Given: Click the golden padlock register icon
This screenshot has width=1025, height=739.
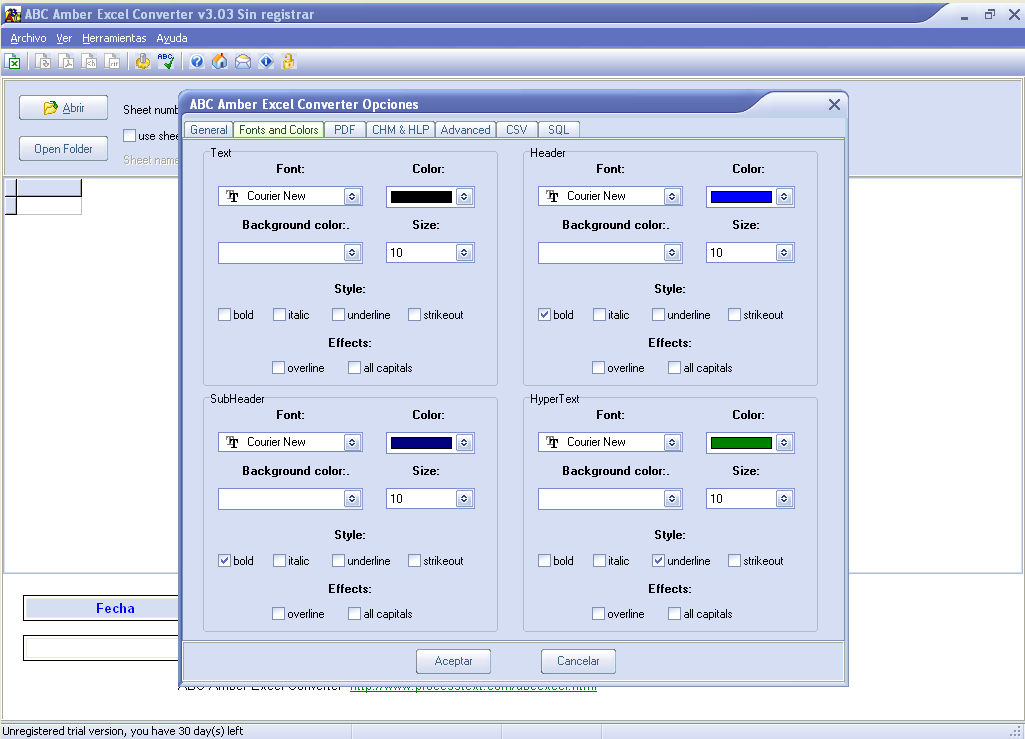Looking at the screenshot, I should (x=288, y=62).
